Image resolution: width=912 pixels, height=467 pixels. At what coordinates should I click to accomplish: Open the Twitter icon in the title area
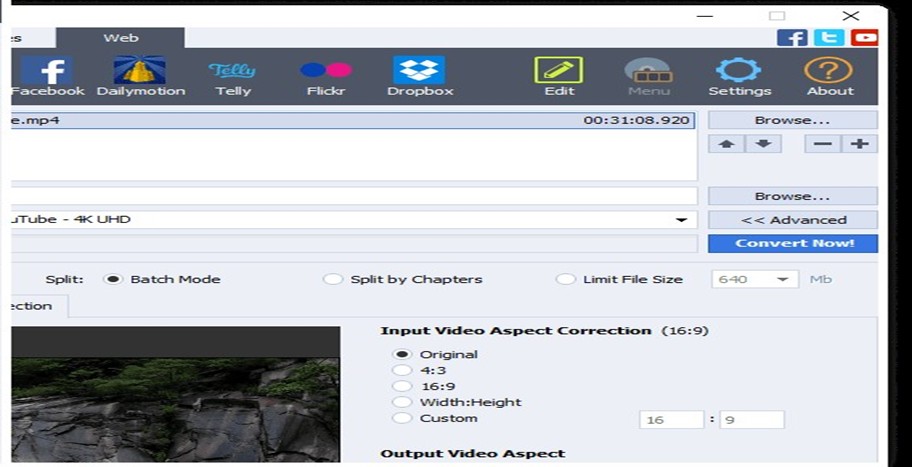click(x=828, y=38)
